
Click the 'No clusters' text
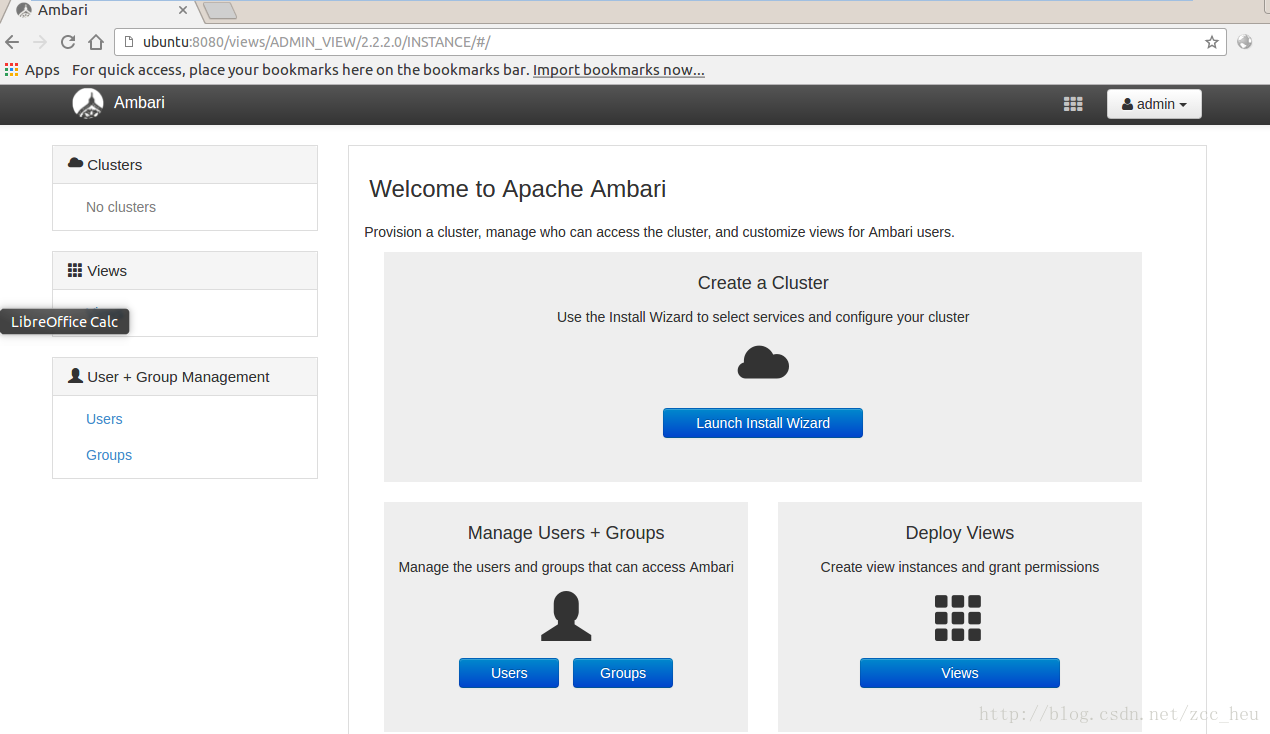(121, 207)
